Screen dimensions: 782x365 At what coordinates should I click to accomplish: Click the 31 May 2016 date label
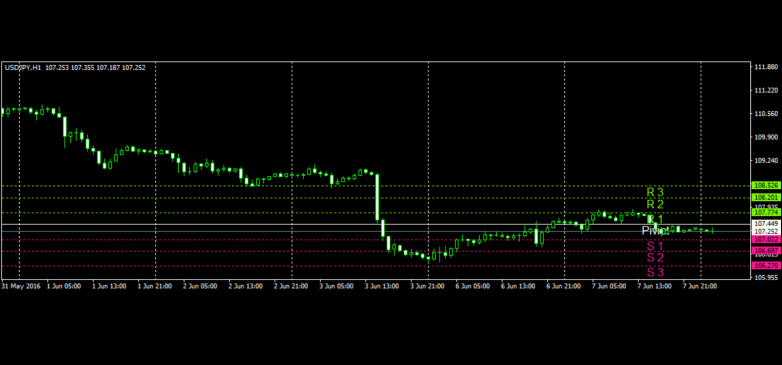click(20, 286)
